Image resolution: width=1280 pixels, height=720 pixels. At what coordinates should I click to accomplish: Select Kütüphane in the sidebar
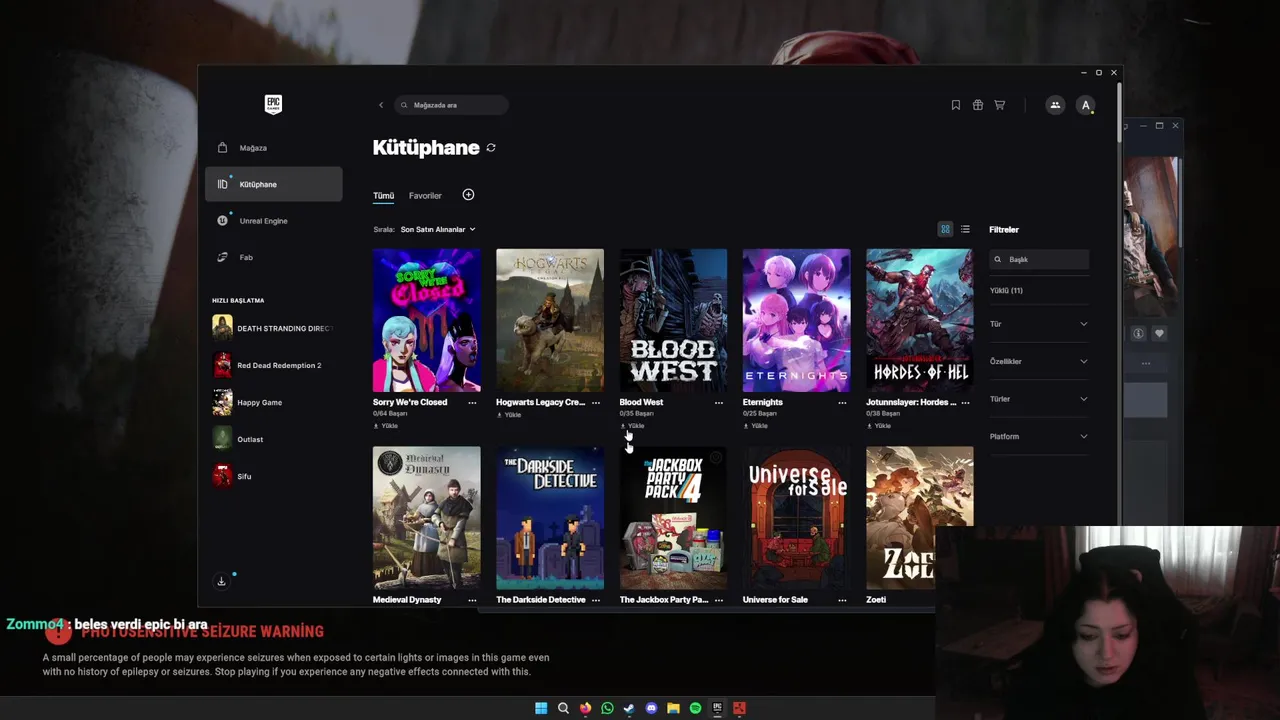click(x=274, y=184)
